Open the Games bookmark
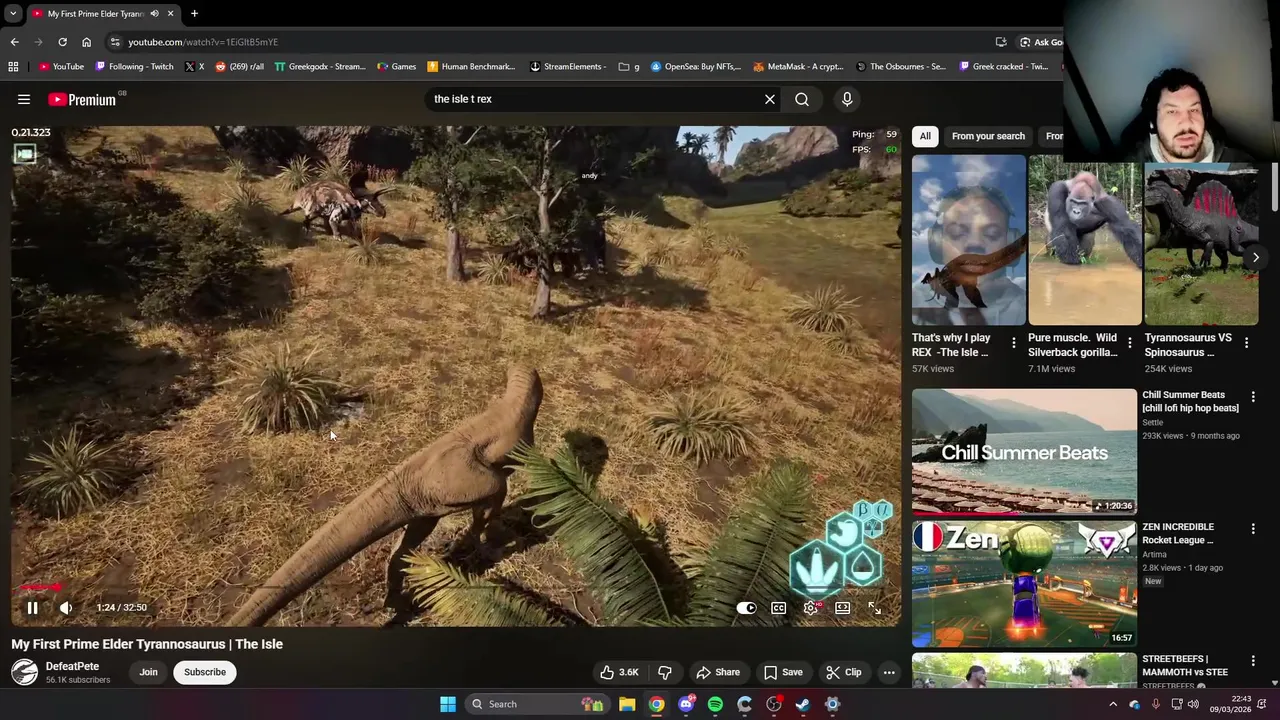 [x=397, y=67]
